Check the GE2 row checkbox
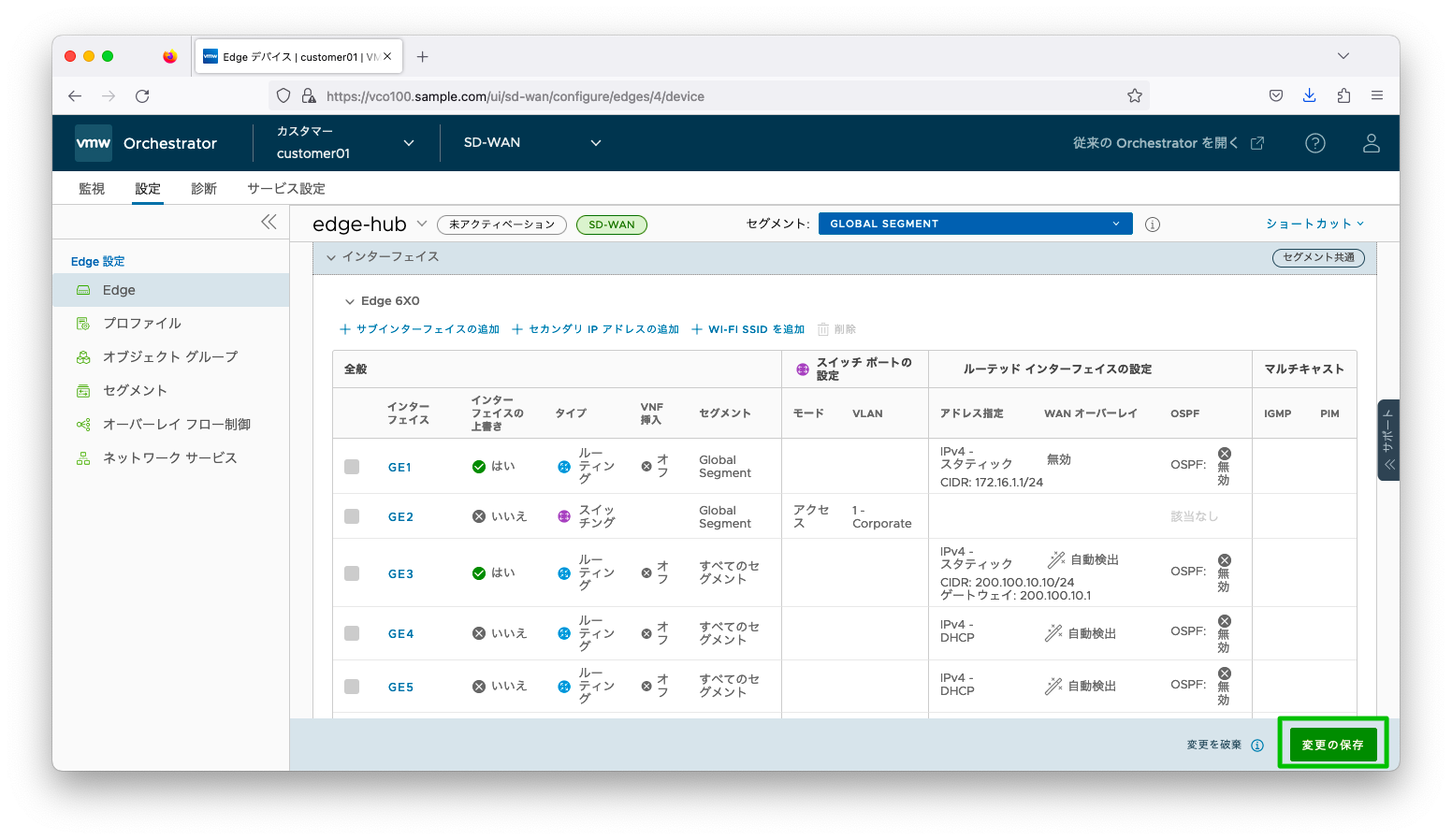 pos(352,516)
